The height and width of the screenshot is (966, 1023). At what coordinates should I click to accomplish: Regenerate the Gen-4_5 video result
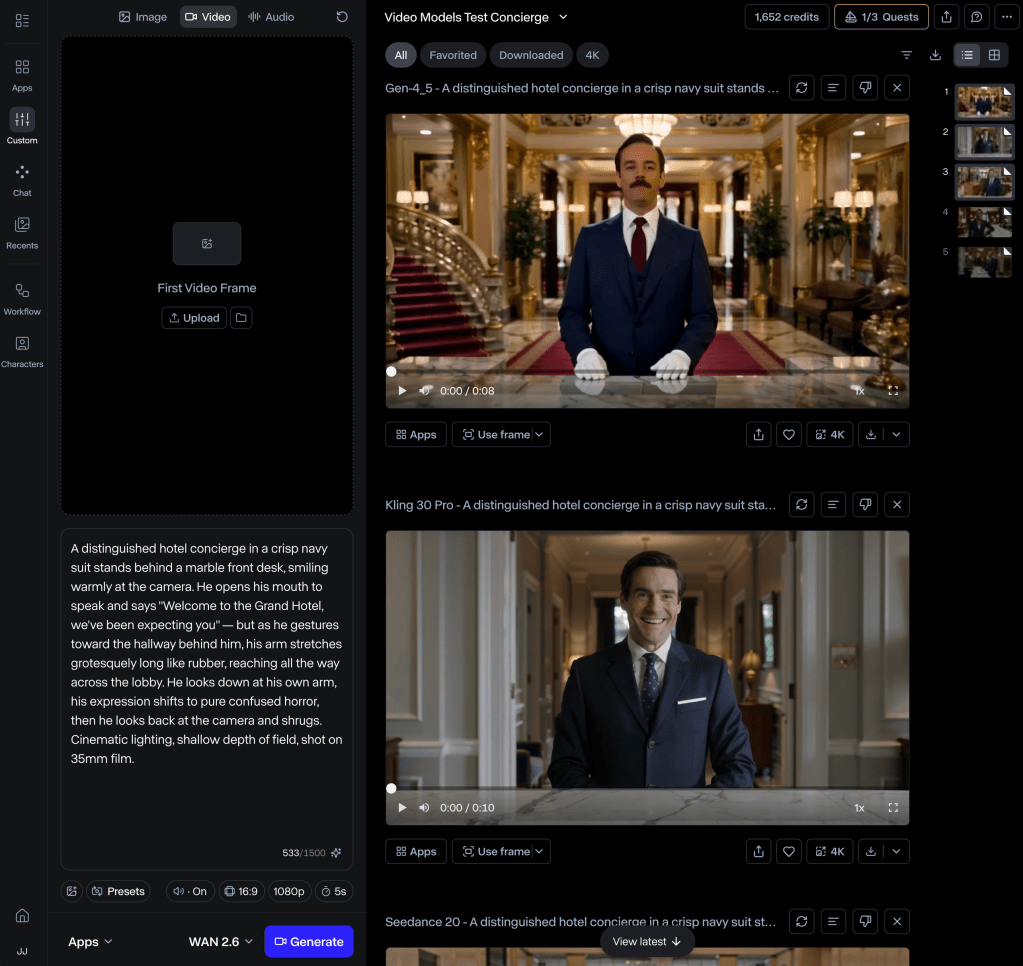[x=801, y=88]
